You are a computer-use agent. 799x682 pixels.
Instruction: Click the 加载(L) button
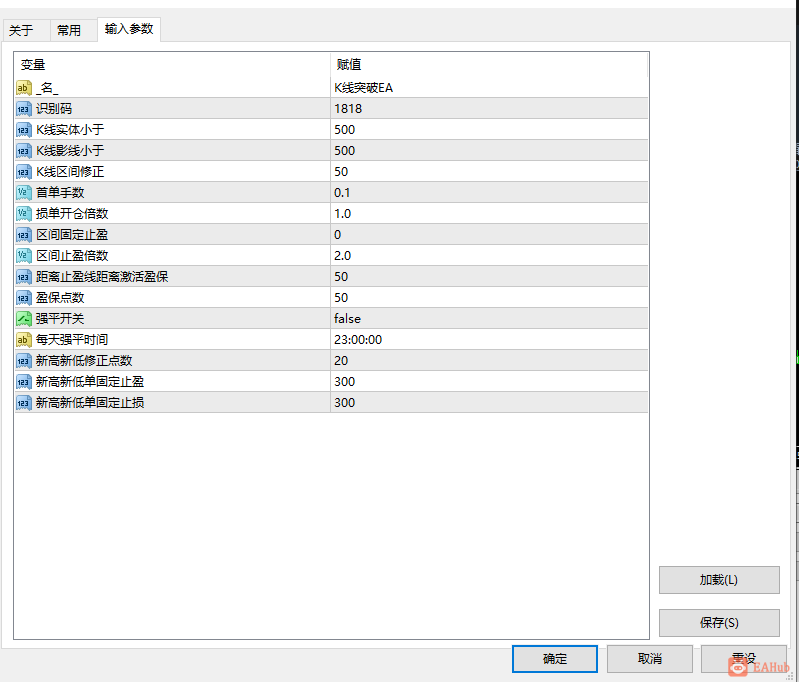click(x=719, y=580)
